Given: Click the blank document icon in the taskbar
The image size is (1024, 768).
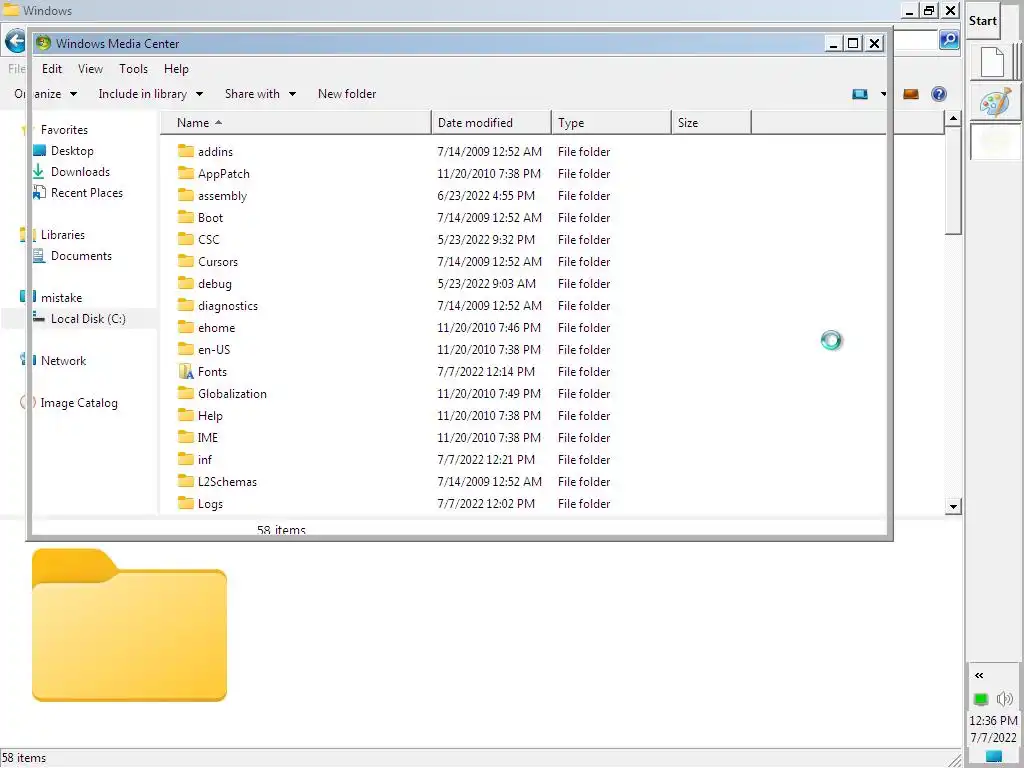Looking at the screenshot, I should pos(992,62).
